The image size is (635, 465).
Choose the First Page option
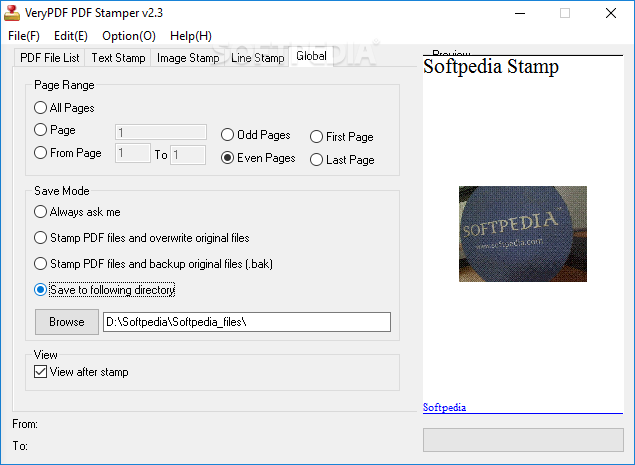[342, 137]
